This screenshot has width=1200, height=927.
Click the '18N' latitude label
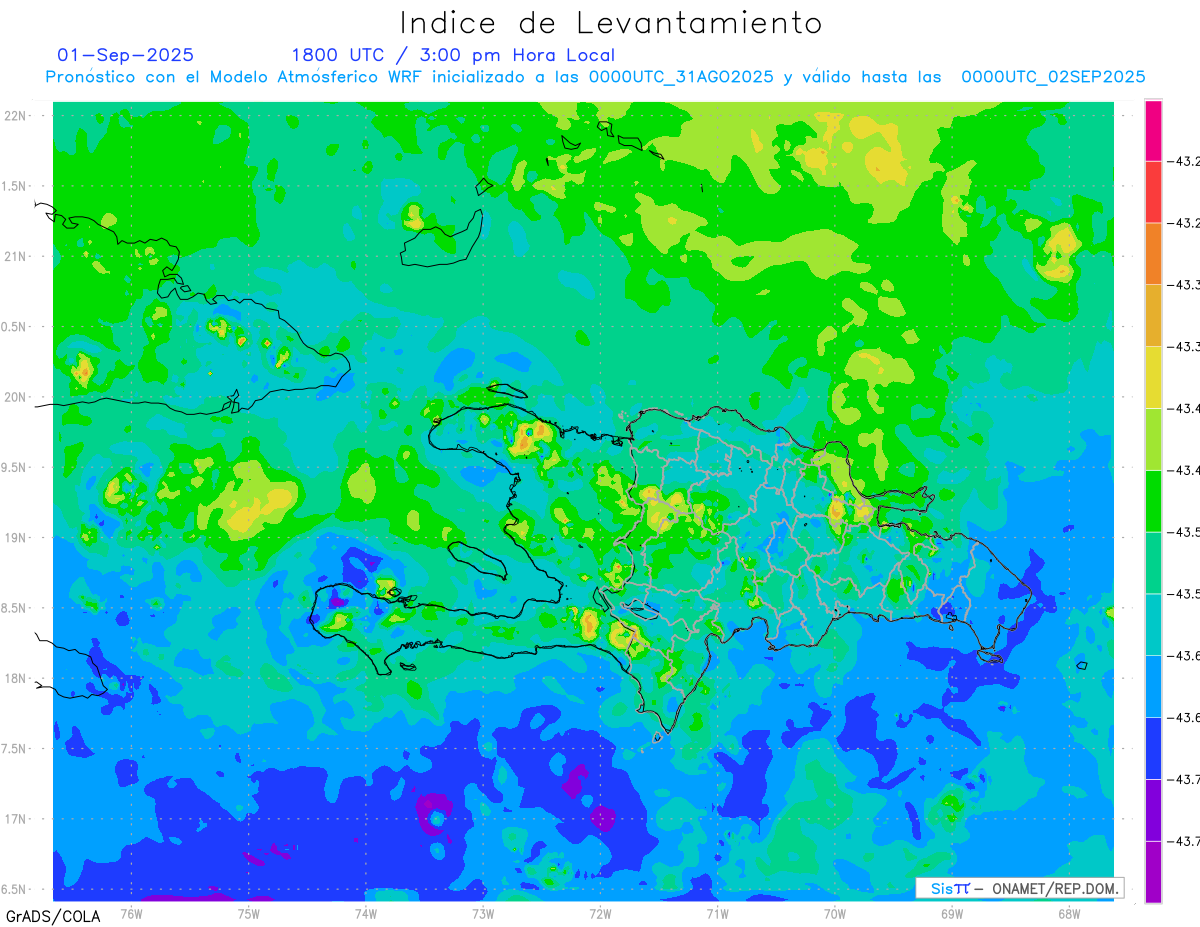click(x=17, y=678)
